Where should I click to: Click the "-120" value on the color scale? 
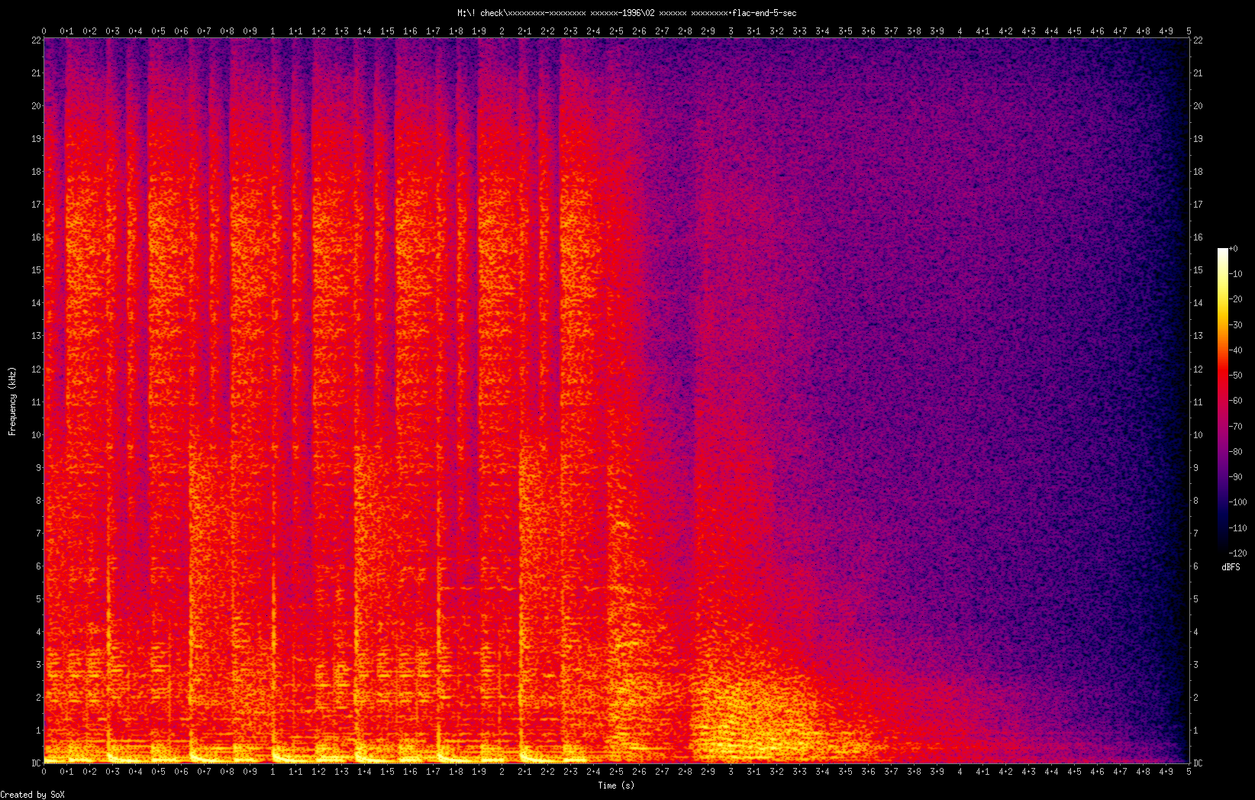(x=1239, y=552)
